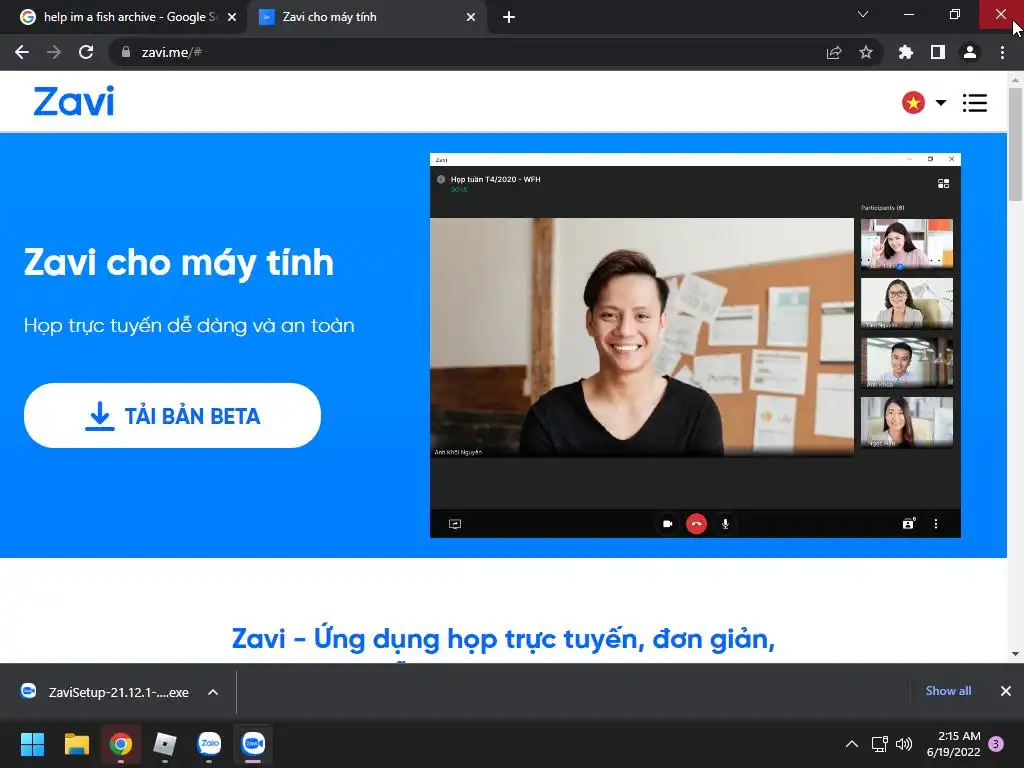Click the 'Zavi - Ứng dụng họp trực tuyến' heading
The height and width of the screenshot is (768, 1024).
504,638
